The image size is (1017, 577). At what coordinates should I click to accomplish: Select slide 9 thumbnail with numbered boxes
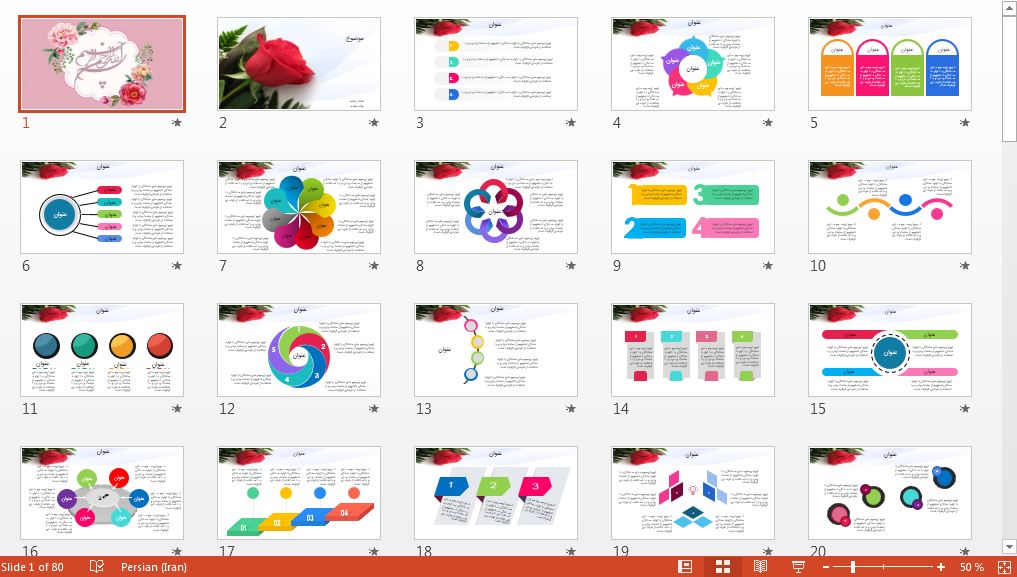coord(693,207)
